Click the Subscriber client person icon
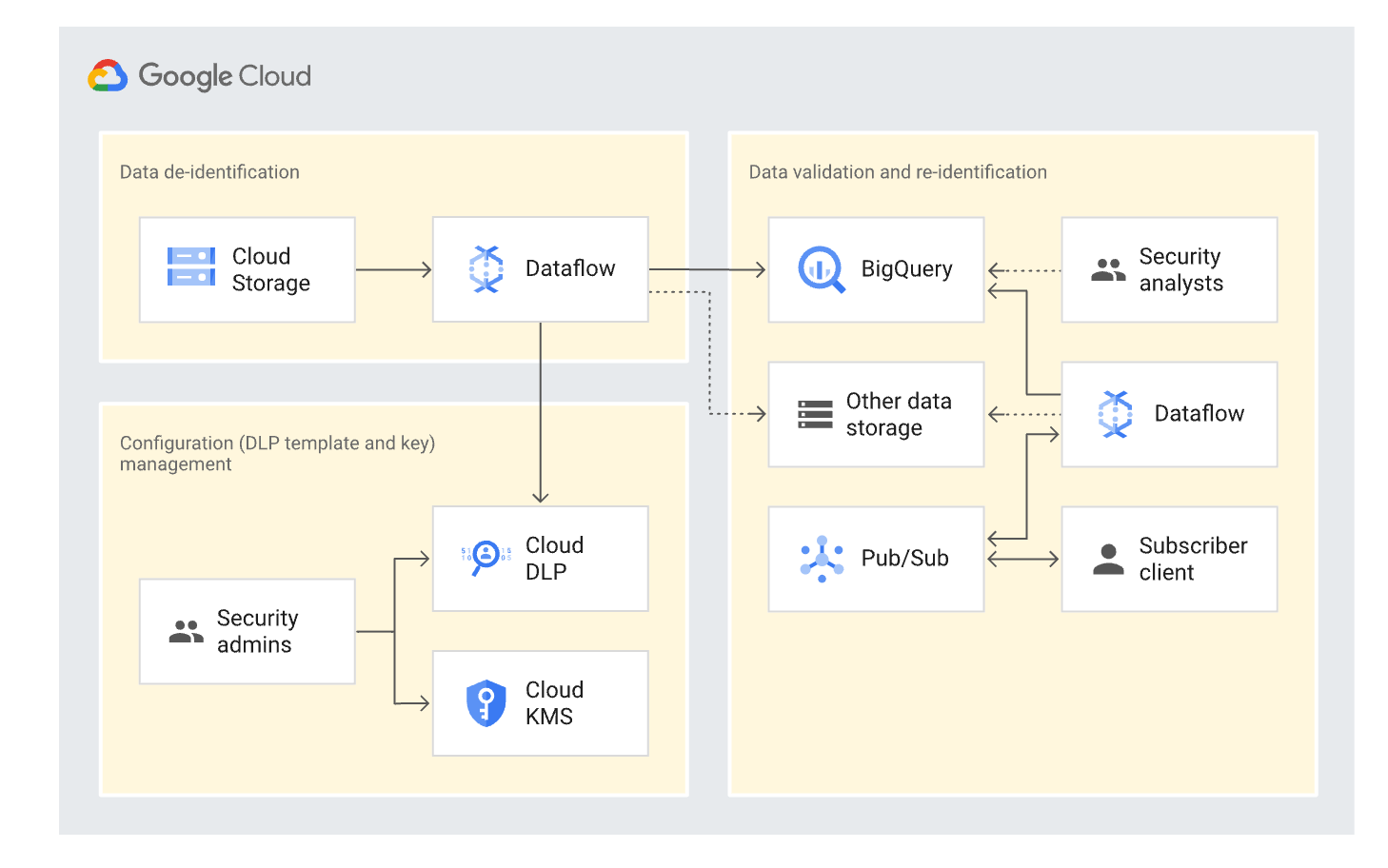Viewport: 1388px width, 868px height. tap(1108, 560)
